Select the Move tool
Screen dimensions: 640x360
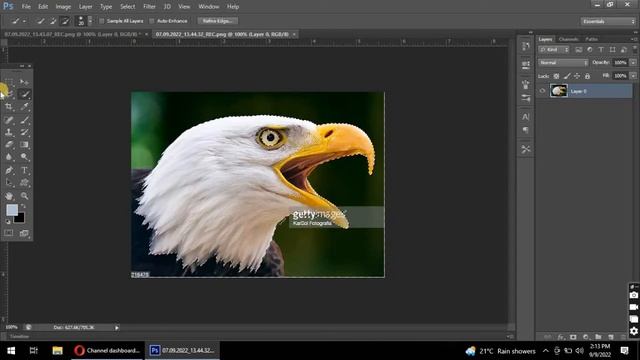point(24,82)
